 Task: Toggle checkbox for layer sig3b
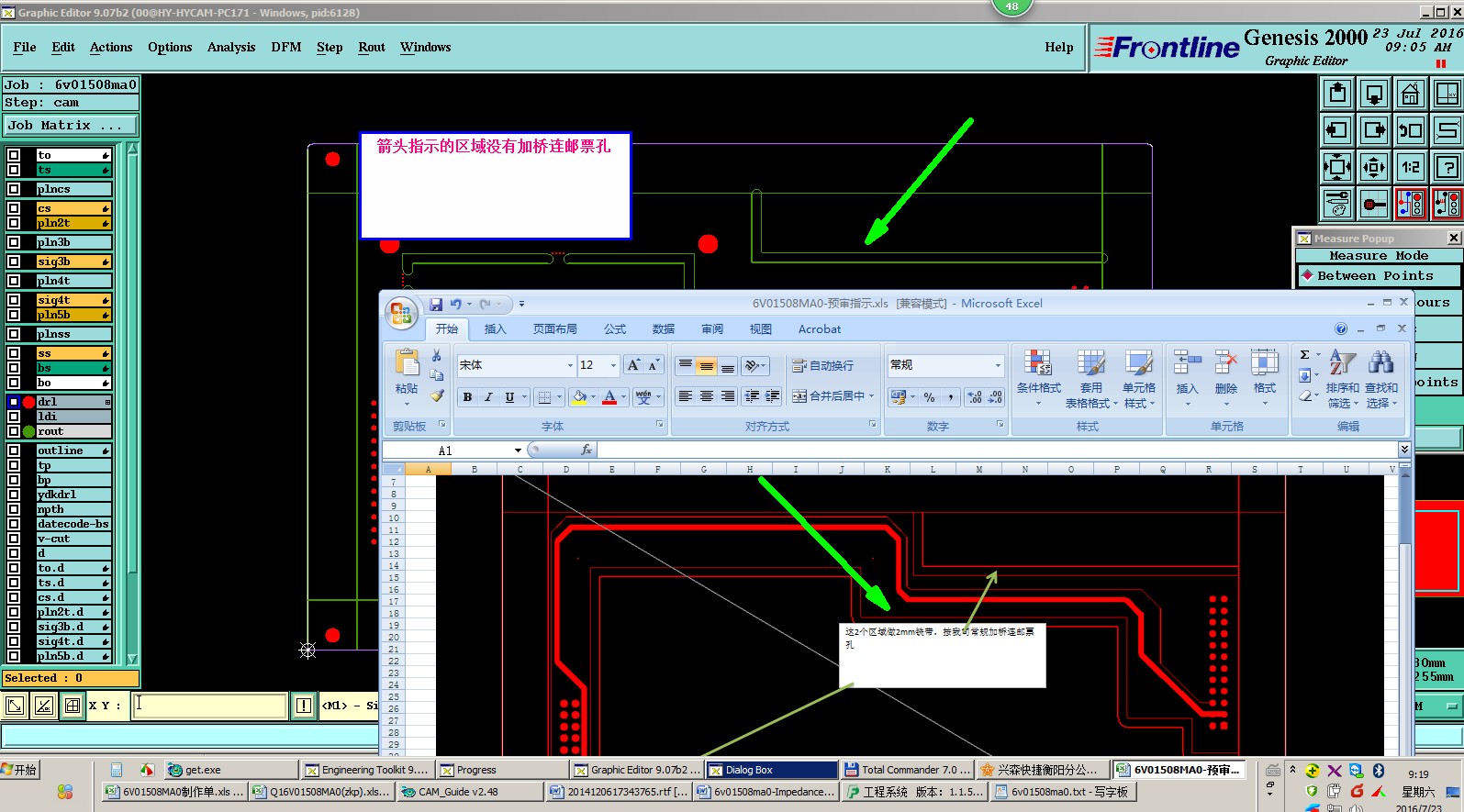point(14,261)
